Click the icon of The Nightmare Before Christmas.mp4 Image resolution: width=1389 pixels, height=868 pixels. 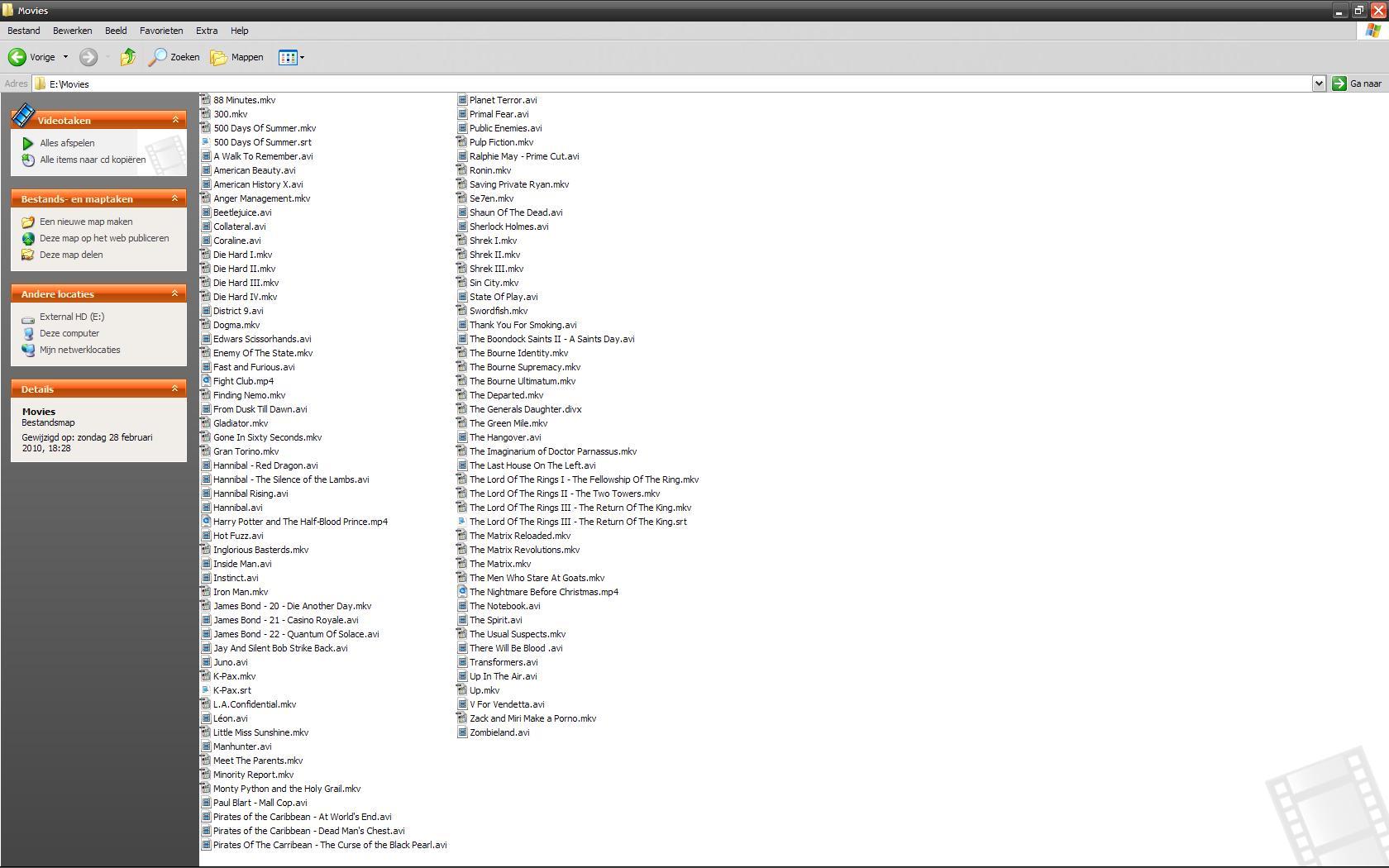[x=462, y=592]
